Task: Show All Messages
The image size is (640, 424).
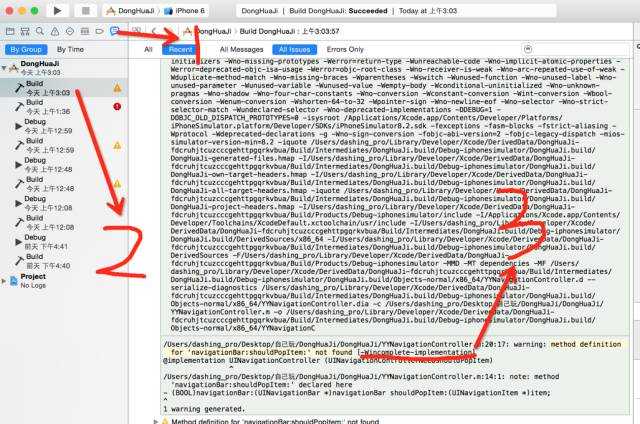Action: (241, 49)
